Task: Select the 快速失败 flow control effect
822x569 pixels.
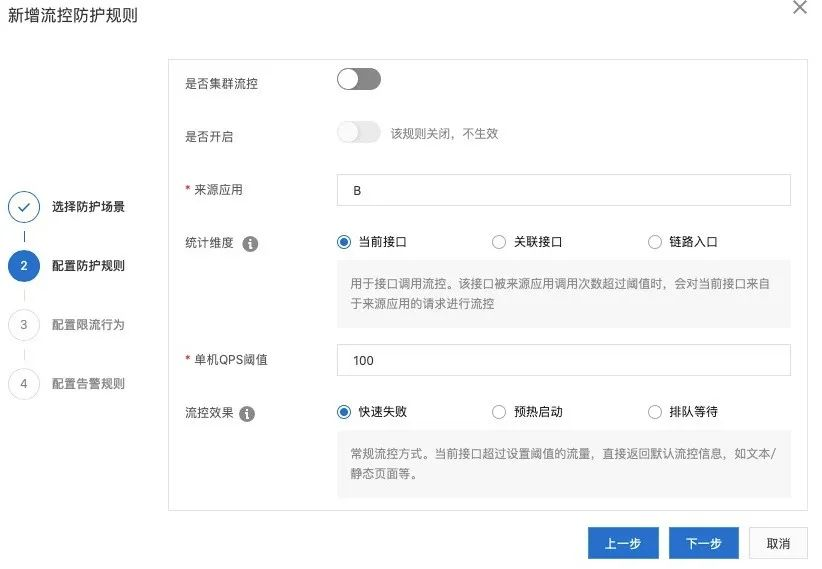Action: (344, 412)
